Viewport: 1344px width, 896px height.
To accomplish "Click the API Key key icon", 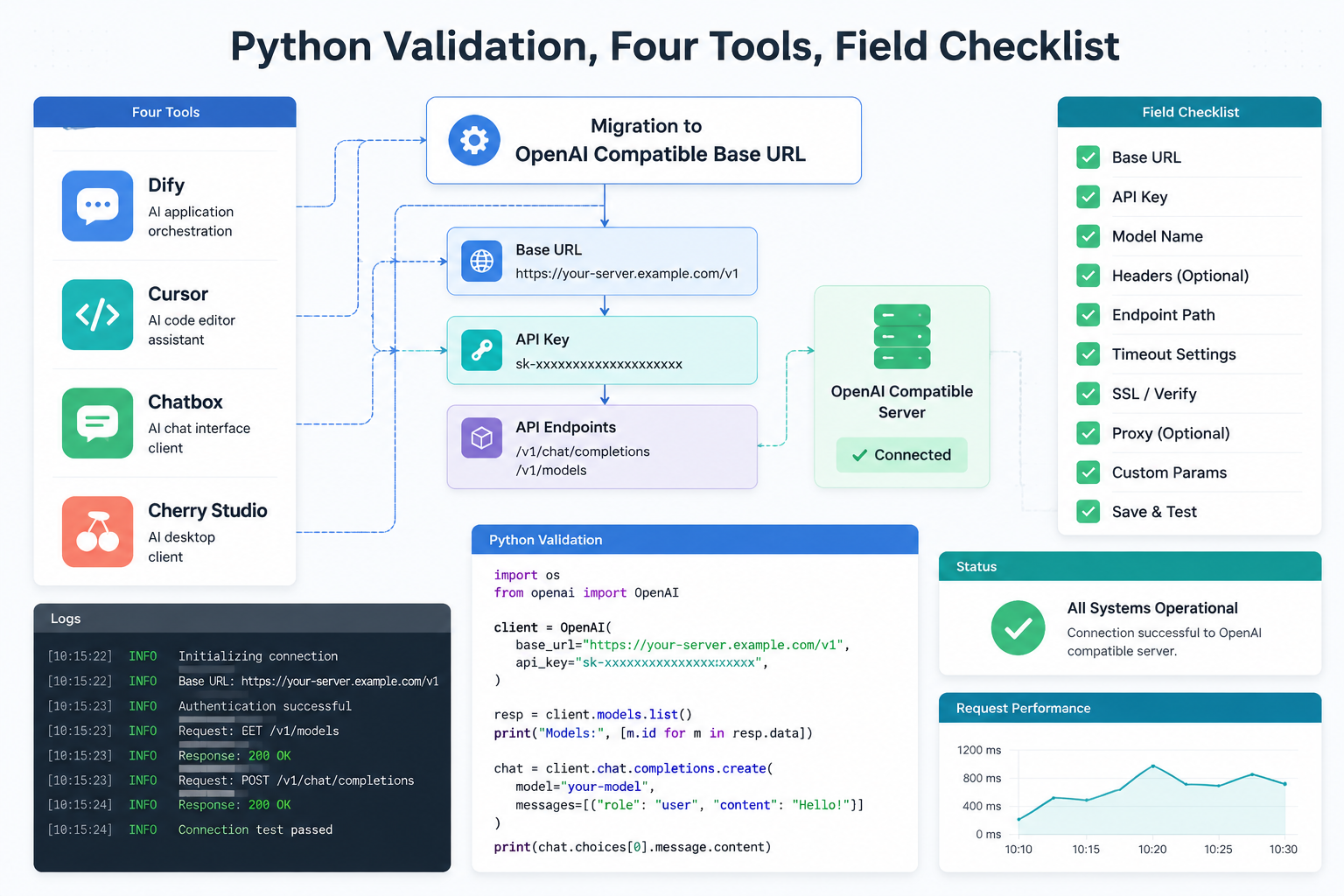I will pyautogui.click(x=481, y=350).
